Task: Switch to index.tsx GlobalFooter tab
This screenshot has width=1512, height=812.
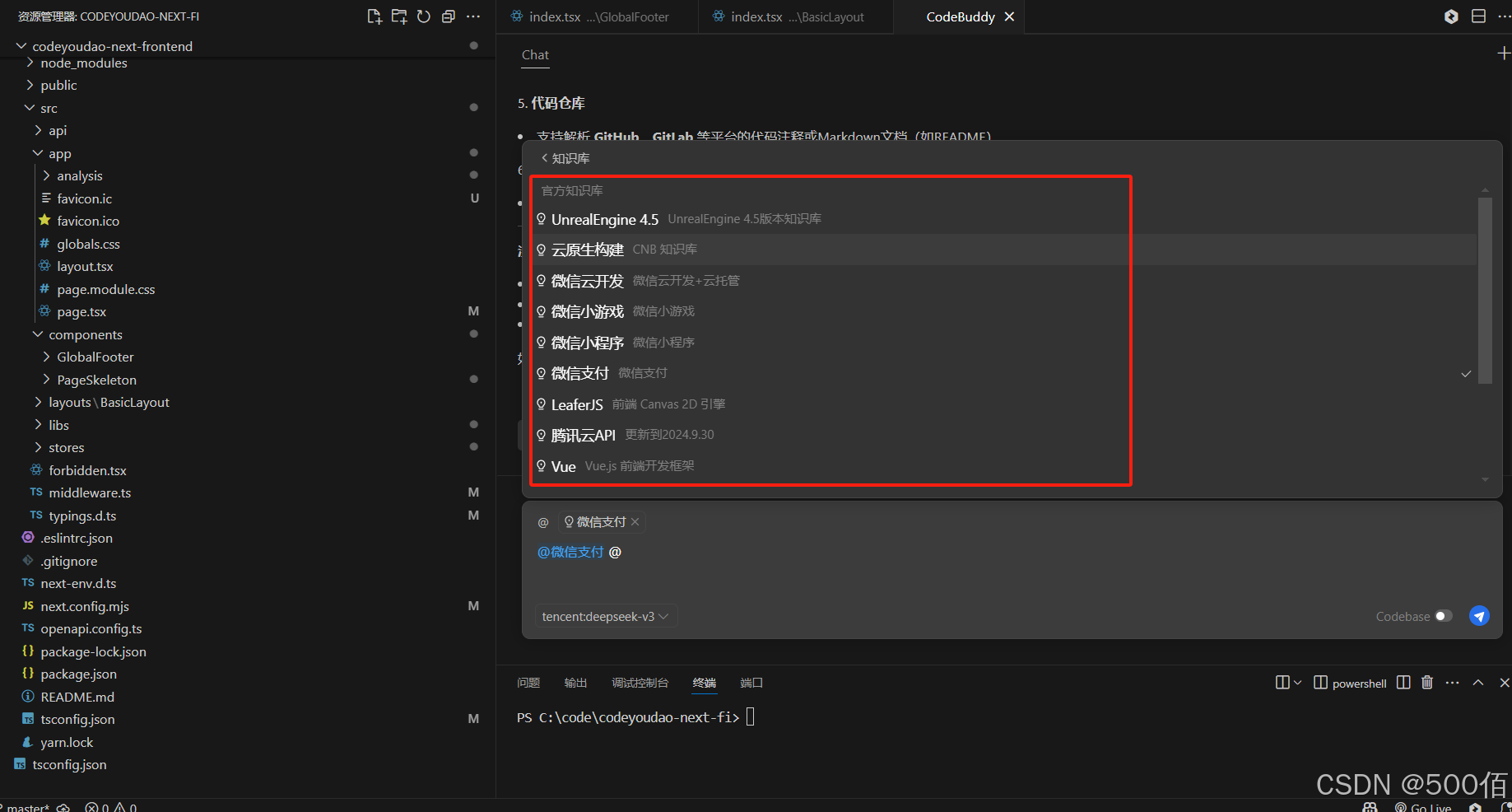Action: 598,16
